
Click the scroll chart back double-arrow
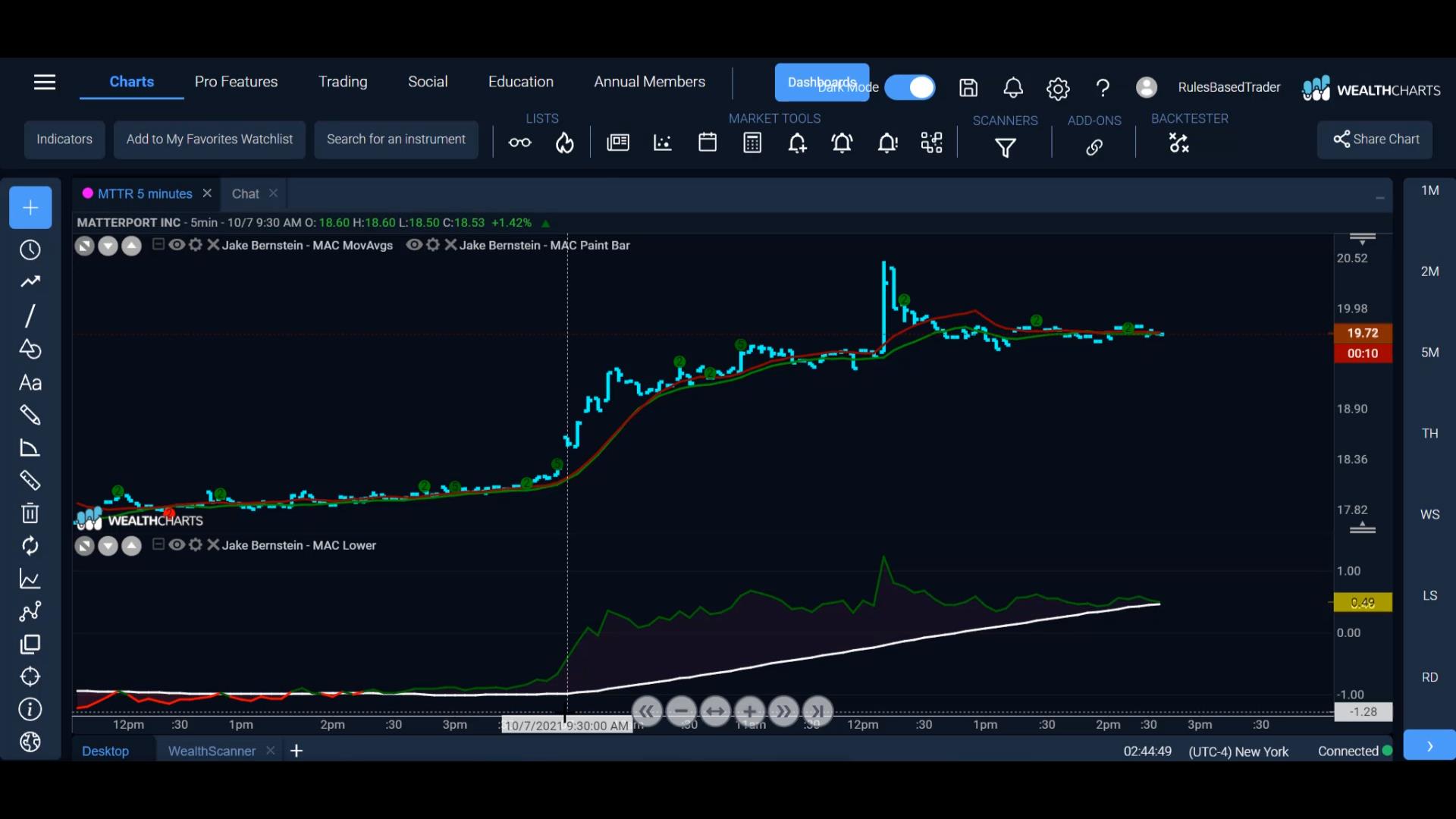[646, 711]
